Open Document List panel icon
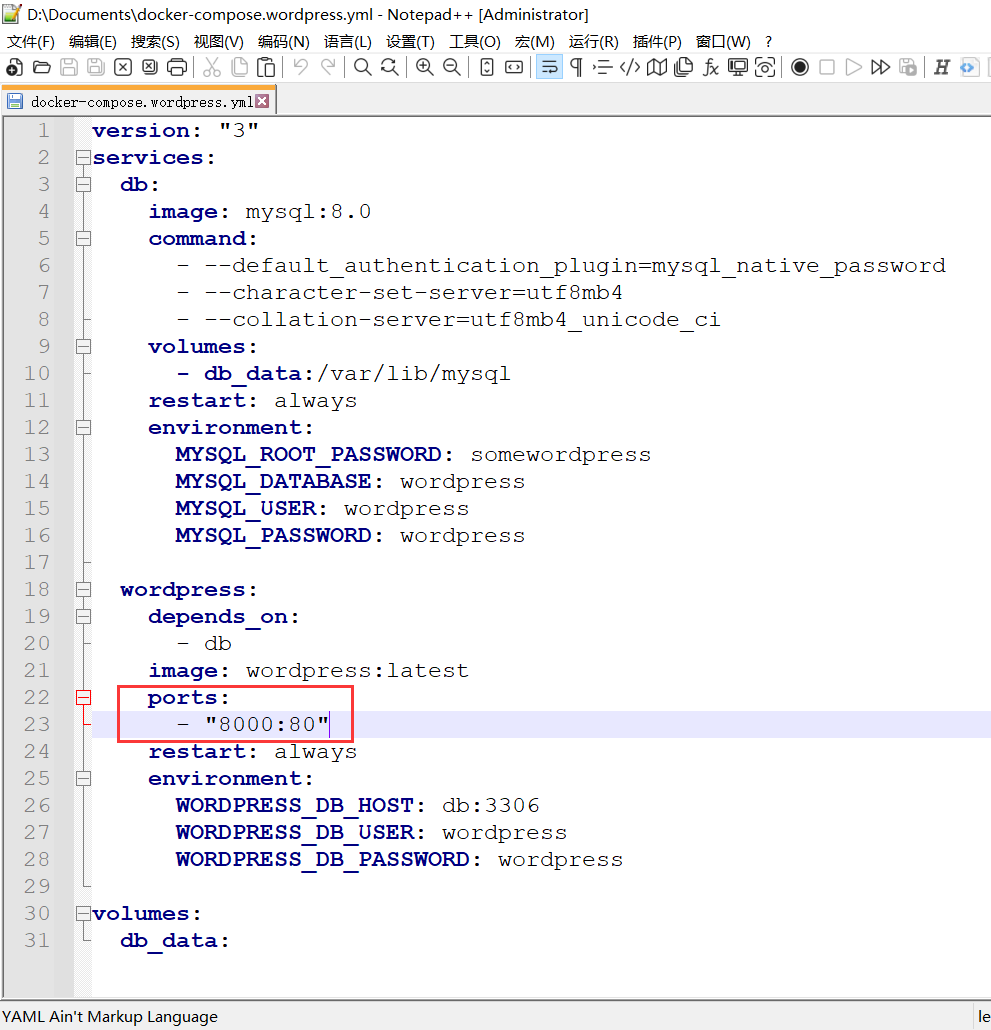The width and height of the screenshot is (991, 1030). pyautogui.click(x=684, y=67)
